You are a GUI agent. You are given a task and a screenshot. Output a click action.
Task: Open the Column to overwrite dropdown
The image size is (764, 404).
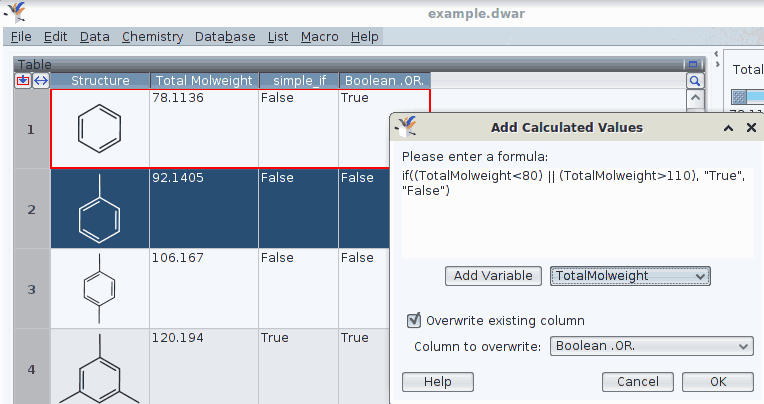651,346
